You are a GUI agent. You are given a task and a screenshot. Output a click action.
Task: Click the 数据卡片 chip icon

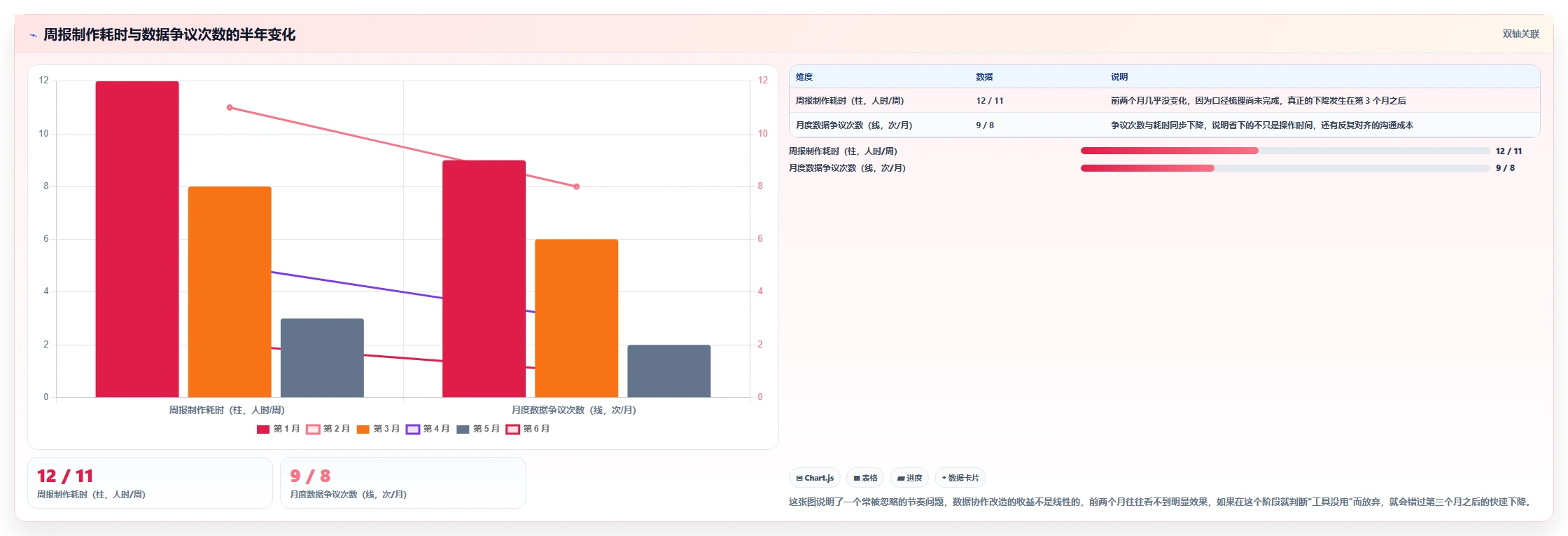point(944,478)
